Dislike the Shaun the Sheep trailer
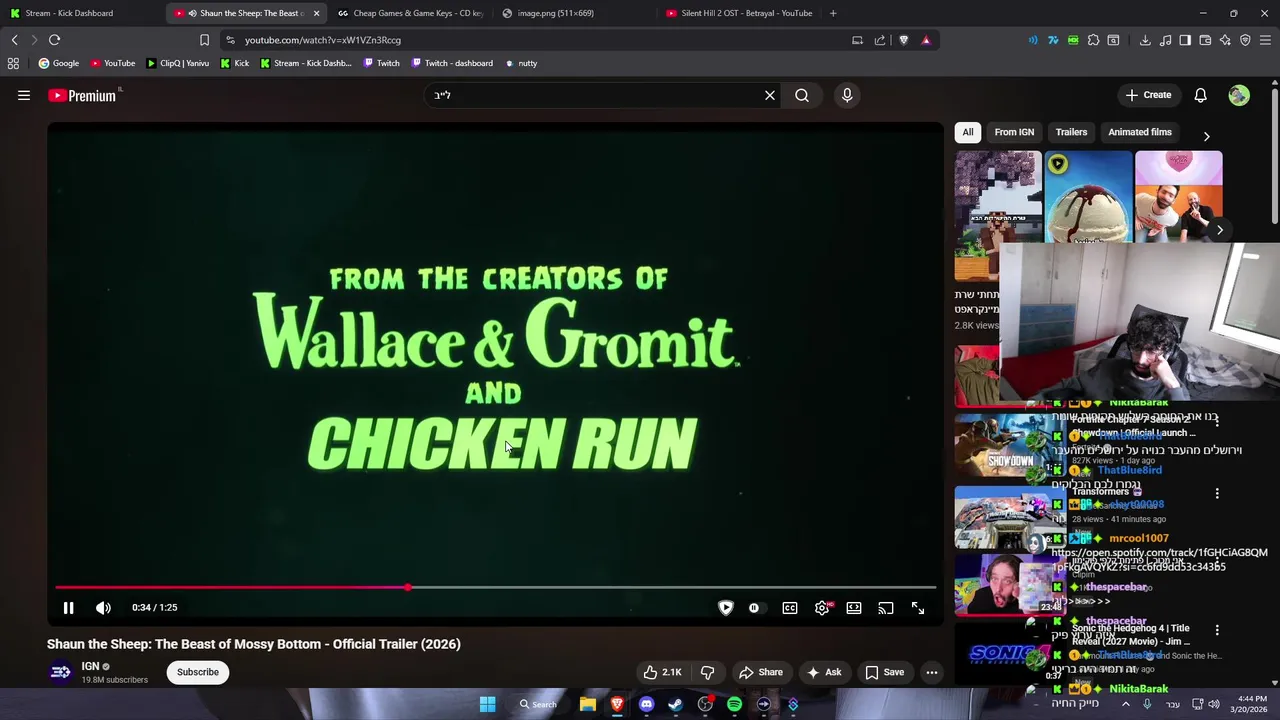 pyautogui.click(x=708, y=672)
